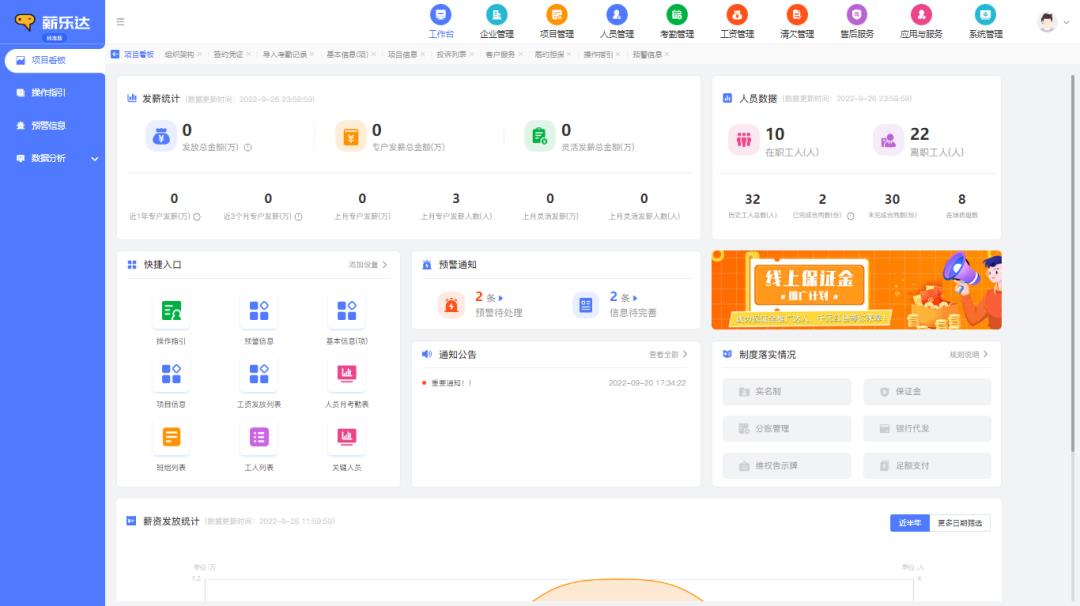Switch to the 签约凭证 tab
1080x606 pixels.
click(x=228, y=54)
